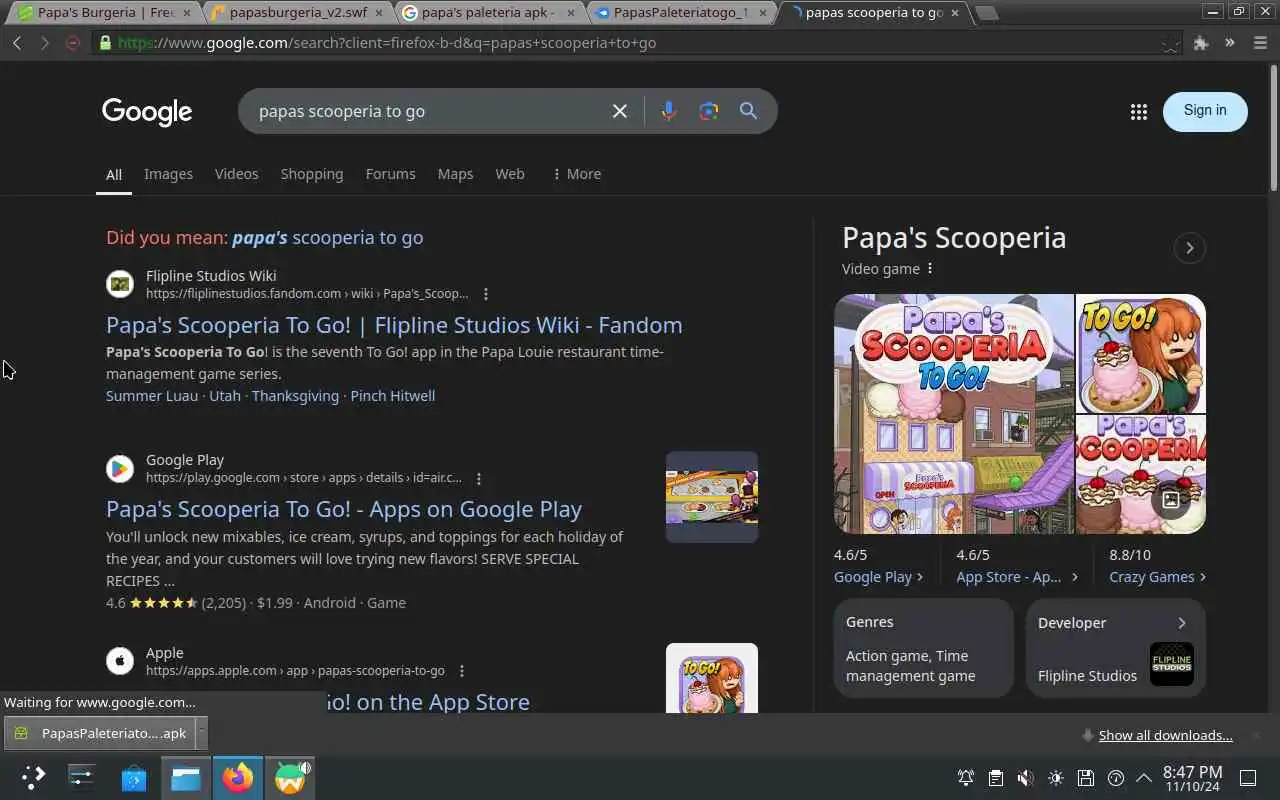Viewport: 1280px width, 800px height.
Task: Open the Video game three-dot options
Action: [x=930, y=268]
